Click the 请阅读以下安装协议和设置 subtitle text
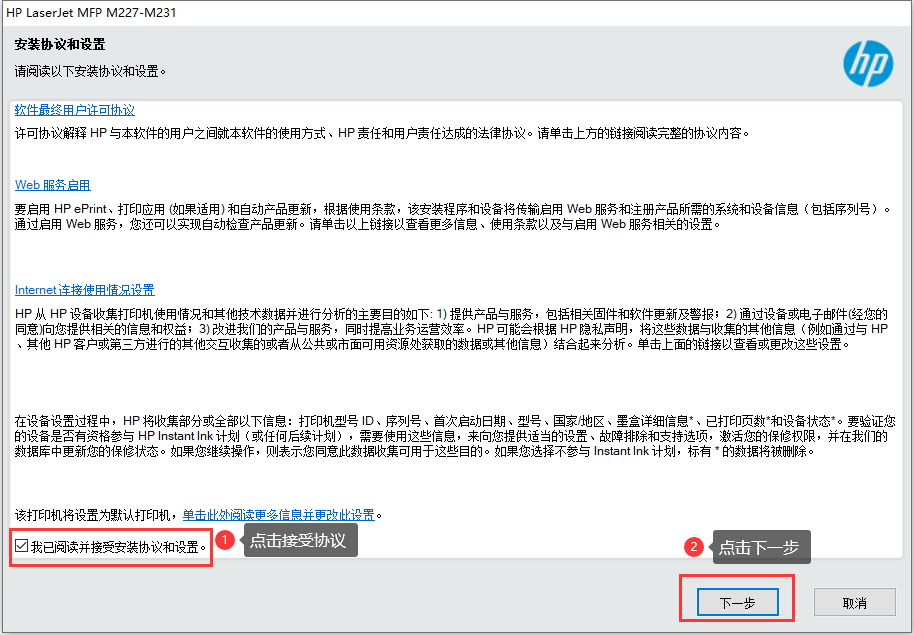The image size is (914, 635). click(90, 71)
